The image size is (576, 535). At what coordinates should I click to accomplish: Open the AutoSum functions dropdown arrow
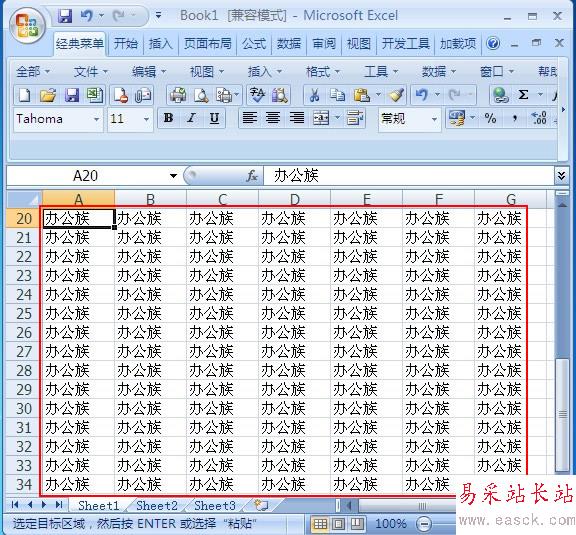coord(540,95)
